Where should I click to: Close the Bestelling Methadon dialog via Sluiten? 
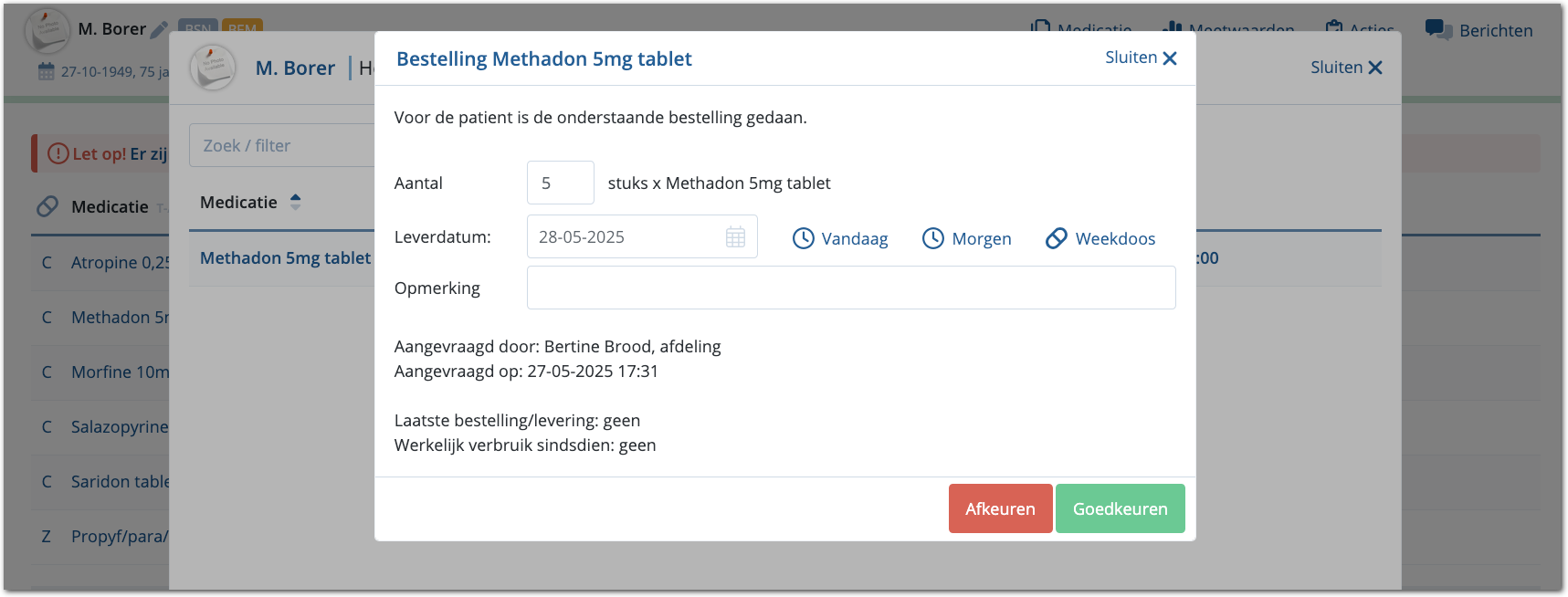[1141, 58]
